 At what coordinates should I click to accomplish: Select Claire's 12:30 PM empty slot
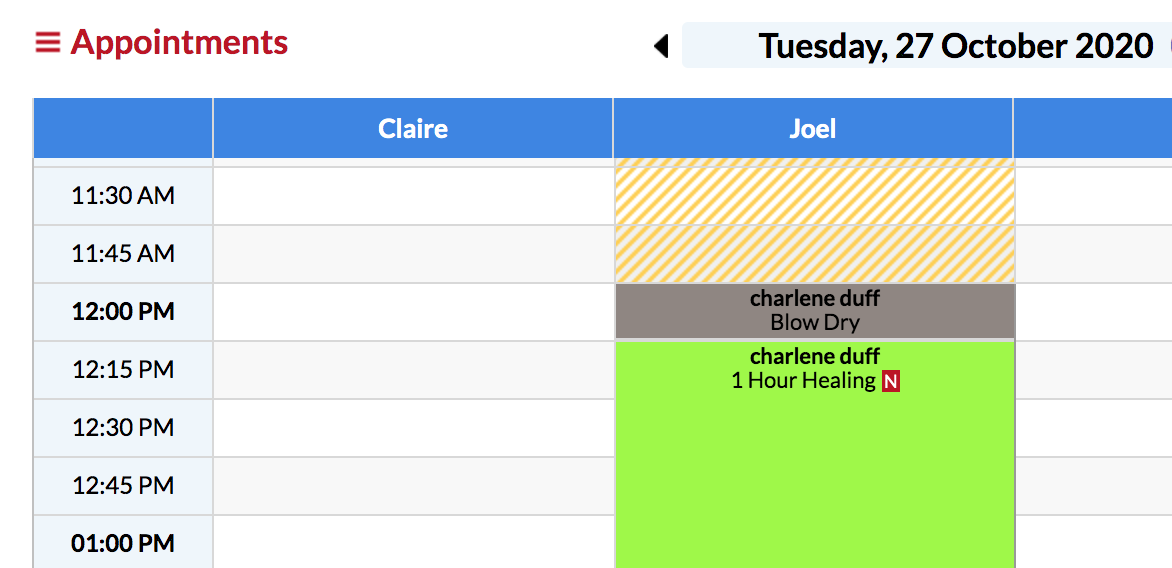(x=413, y=427)
